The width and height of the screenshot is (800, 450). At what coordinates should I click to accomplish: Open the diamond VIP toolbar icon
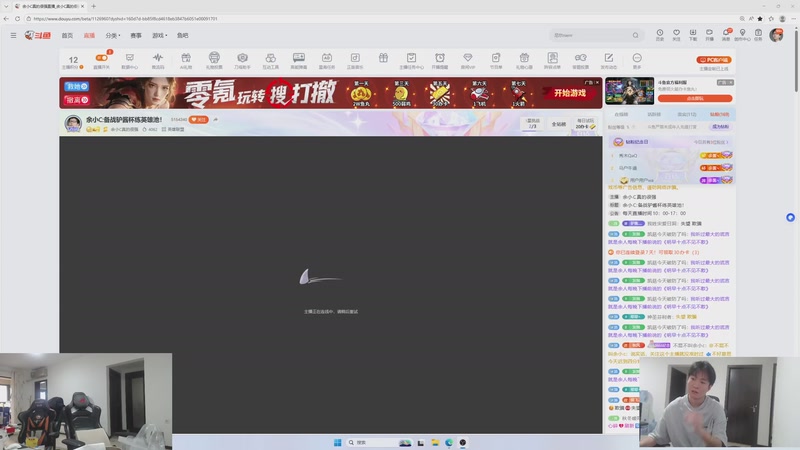pyautogui.click(x=468, y=60)
